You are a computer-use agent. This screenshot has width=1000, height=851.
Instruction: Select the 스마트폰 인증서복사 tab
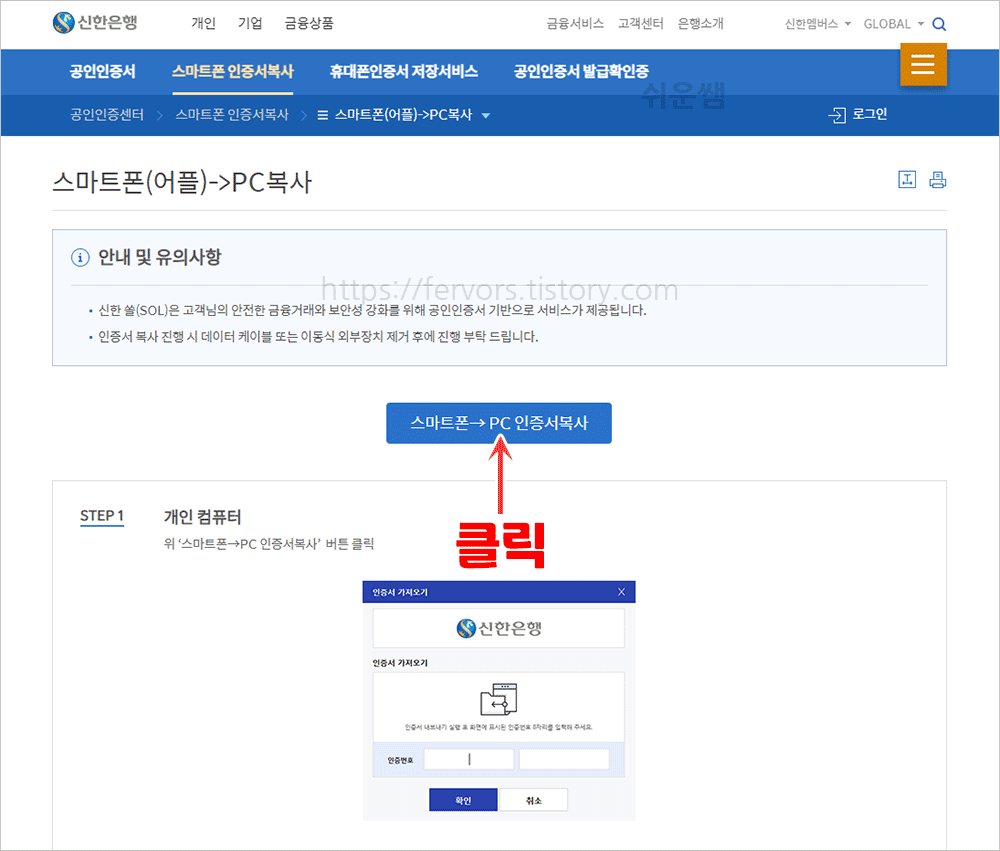[233, 71]
